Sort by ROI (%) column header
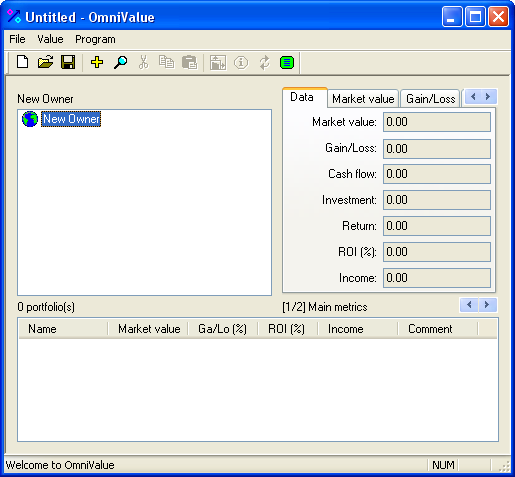The width and height of the screenshot is (515, 477). [288, 329]
